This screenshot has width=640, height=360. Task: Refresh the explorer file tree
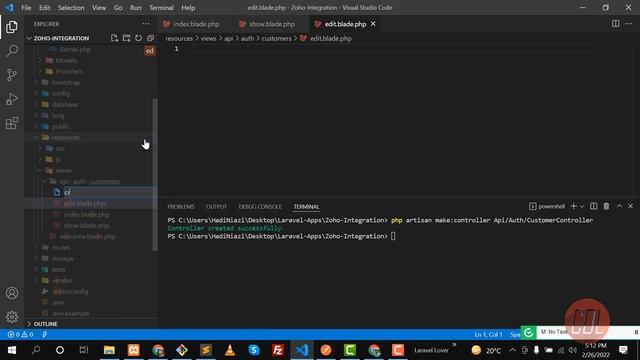pos(138,38)
